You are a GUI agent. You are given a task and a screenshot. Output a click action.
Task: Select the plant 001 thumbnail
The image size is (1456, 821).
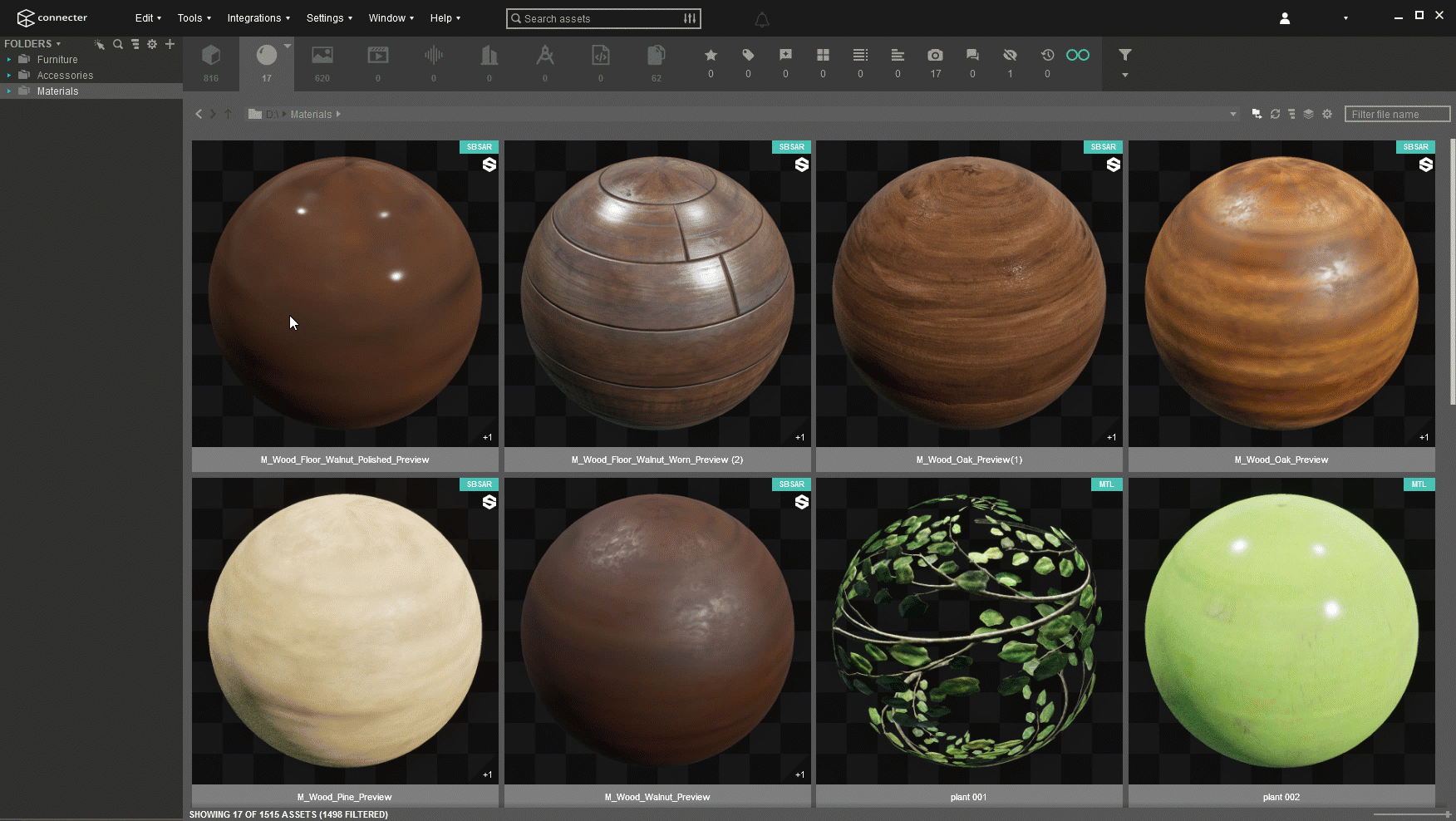(x=969, y=631)
